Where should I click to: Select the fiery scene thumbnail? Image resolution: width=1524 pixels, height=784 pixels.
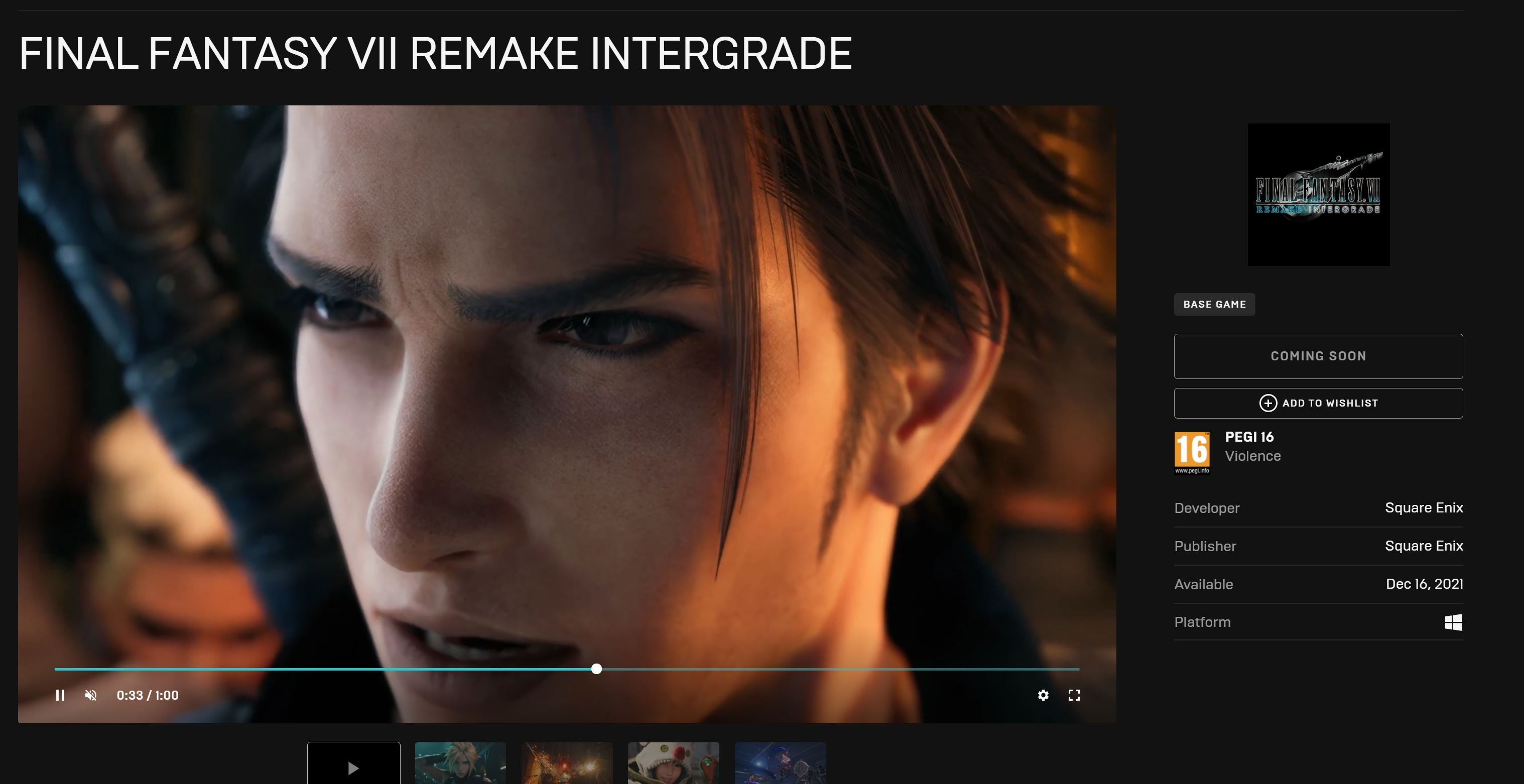coord(567,763)
